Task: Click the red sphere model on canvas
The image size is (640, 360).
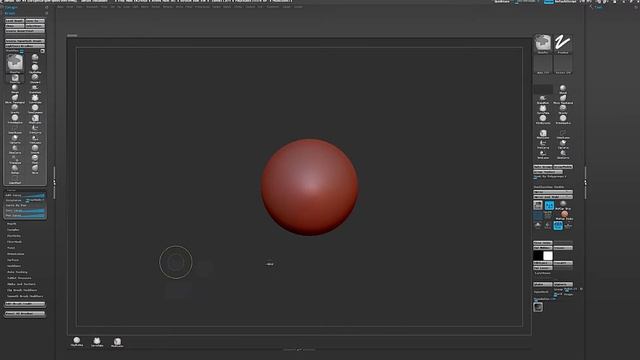Action: (309, 187)
